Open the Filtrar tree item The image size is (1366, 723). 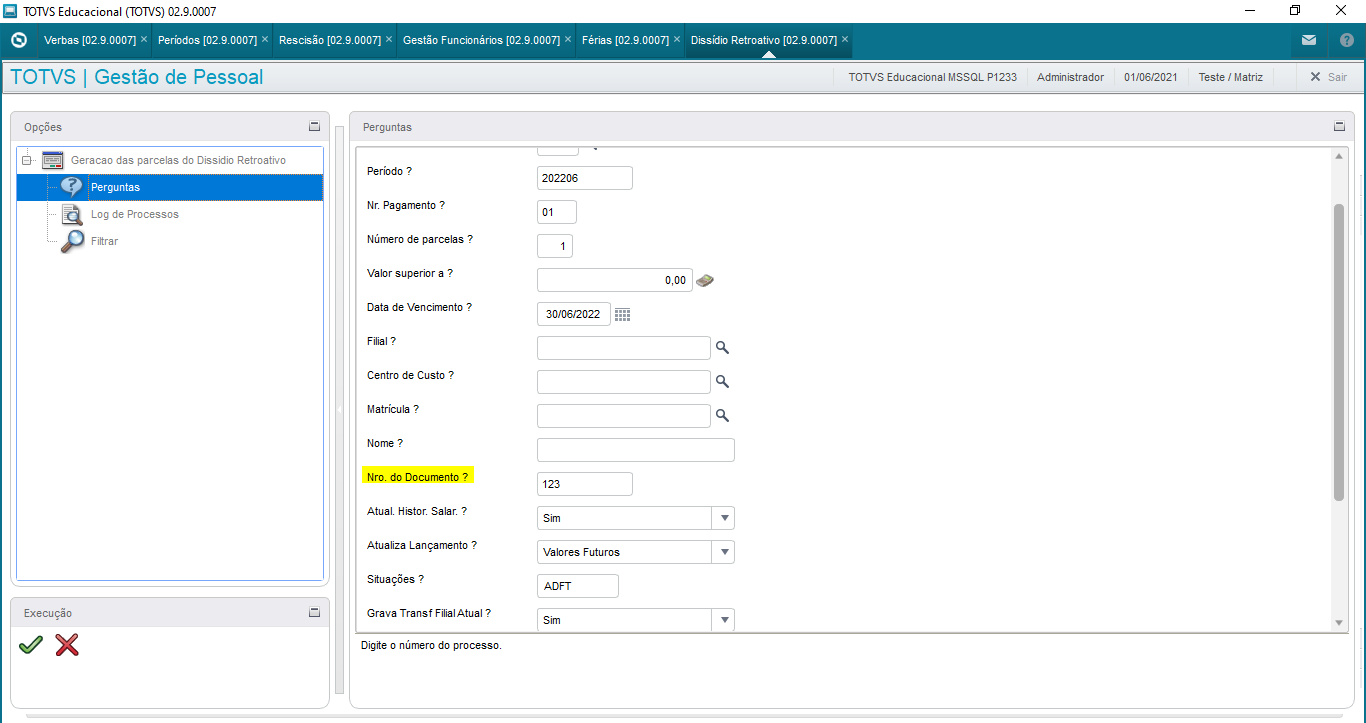tap(104, 241)
